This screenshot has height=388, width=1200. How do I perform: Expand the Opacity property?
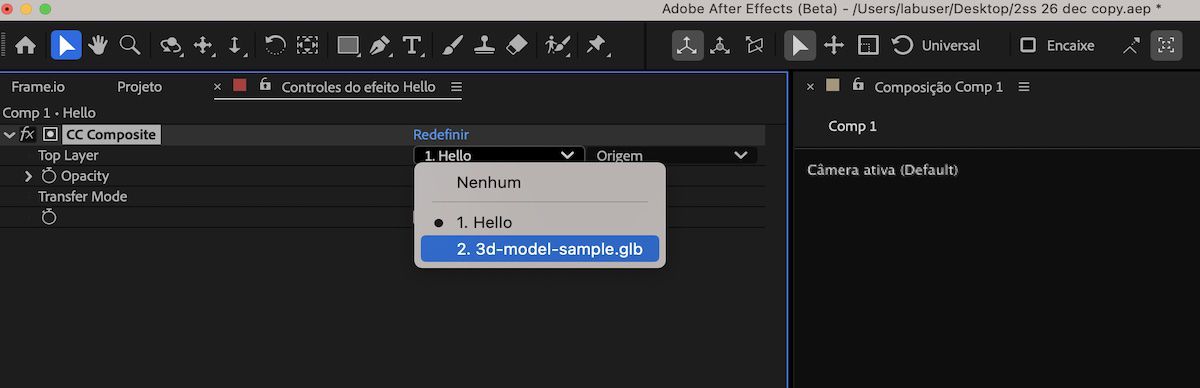[x=29, y=176]
